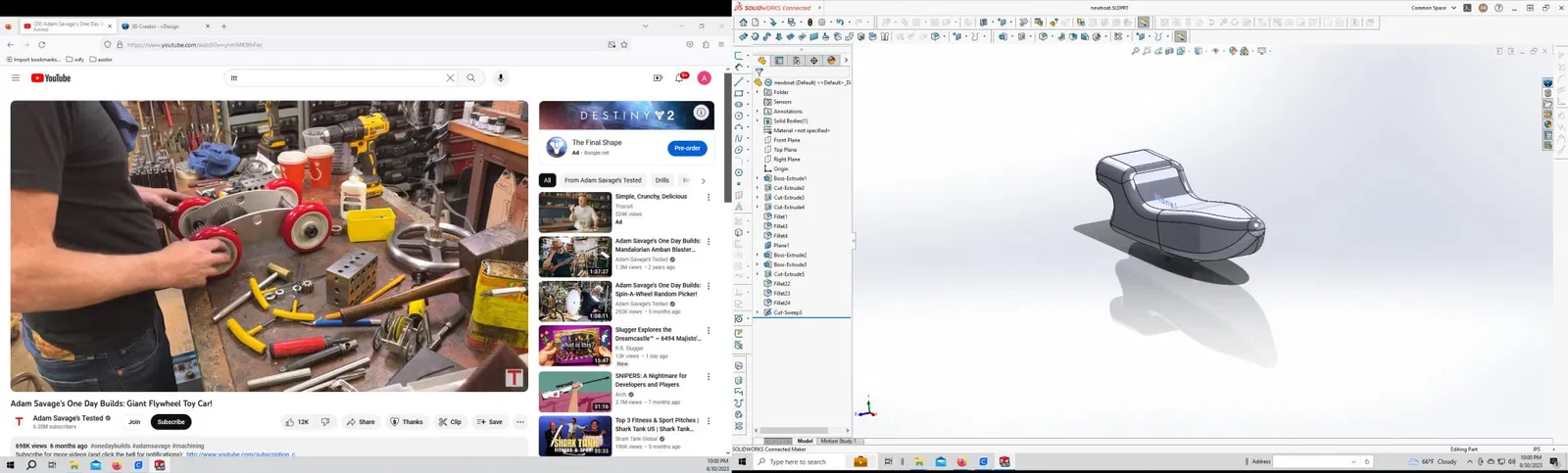The height and width of the screenshot is (473, 1568).
Task: Open the SolidWorks FeatureManager filter funnel icon
Action: pos(759,71)
